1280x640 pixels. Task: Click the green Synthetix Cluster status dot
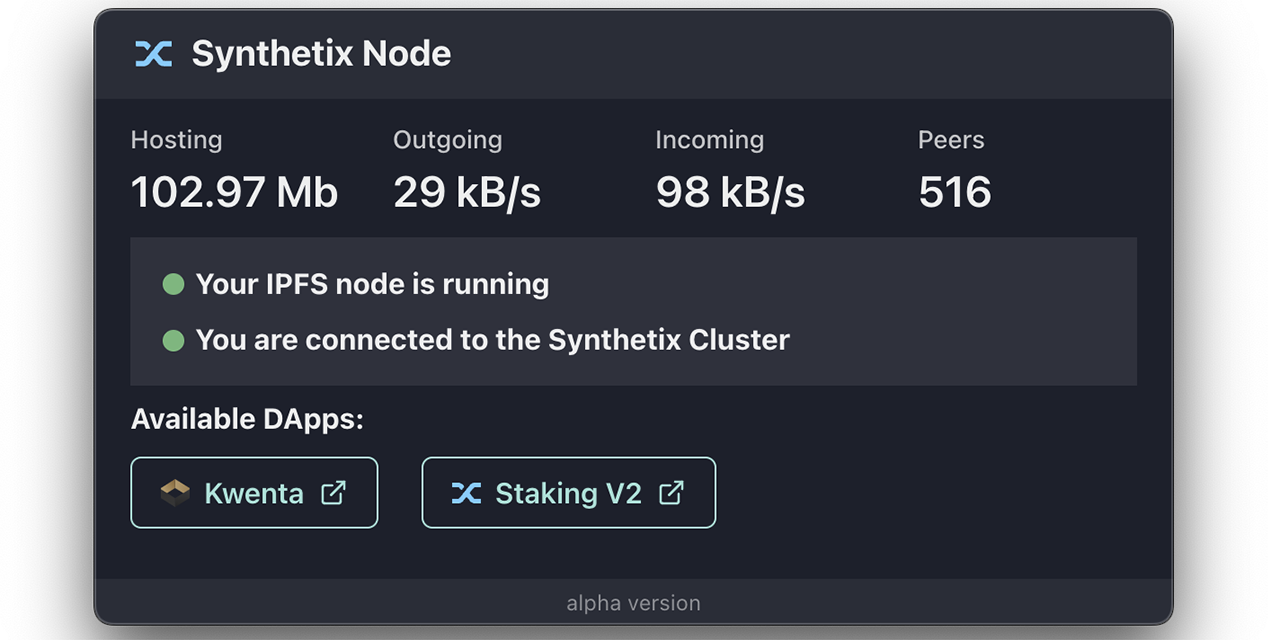point(173,340)
